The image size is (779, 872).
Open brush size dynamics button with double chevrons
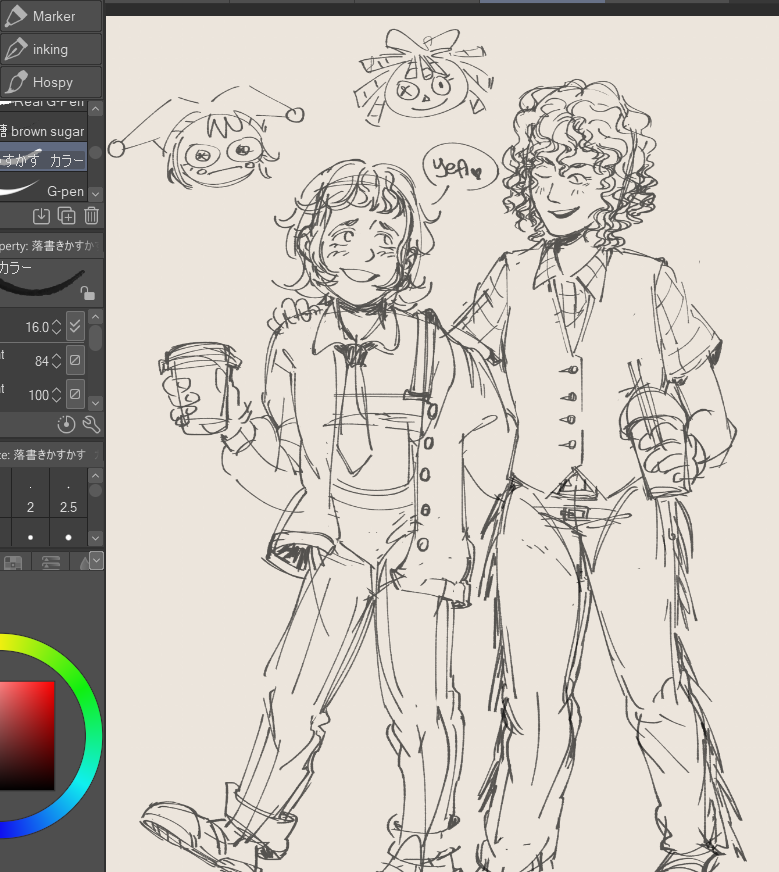coord(75,326)
